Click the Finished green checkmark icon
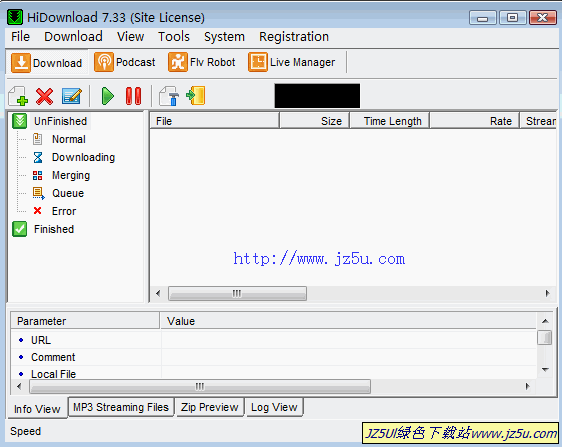 tap(19, 229)
